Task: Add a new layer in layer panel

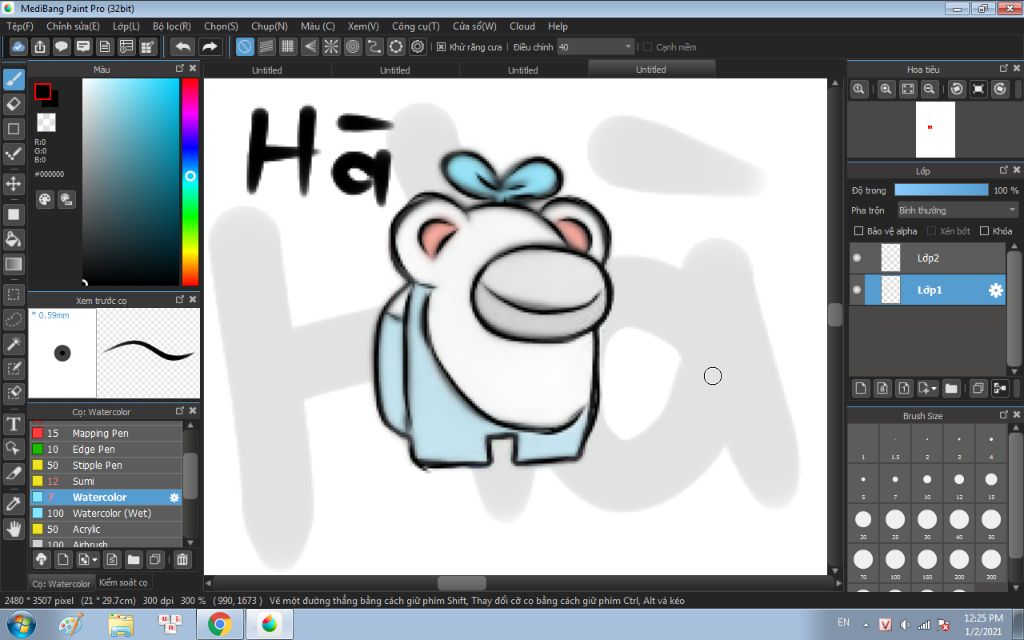Action: pyautogui.click(x=861, y=389)
